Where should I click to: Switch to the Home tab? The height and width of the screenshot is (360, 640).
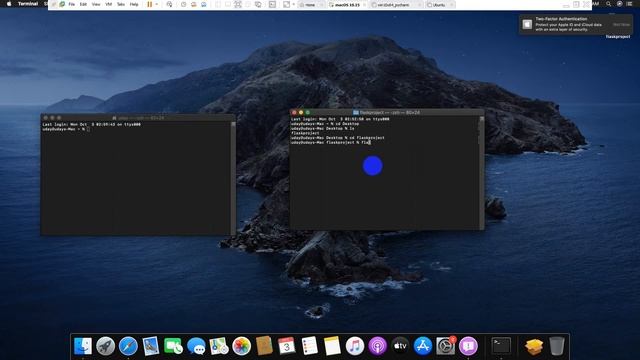pos(311,5)
